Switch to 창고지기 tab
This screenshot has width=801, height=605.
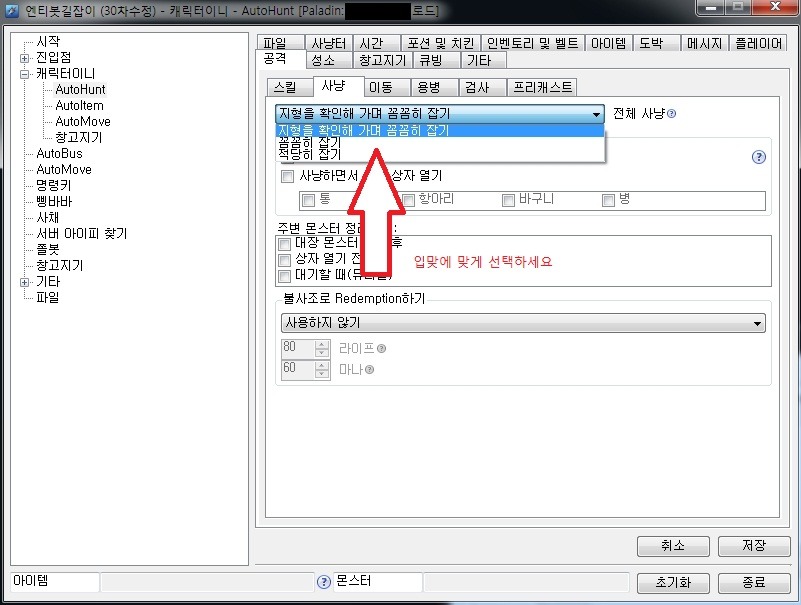pyautogui.click(x=383, y=60)
